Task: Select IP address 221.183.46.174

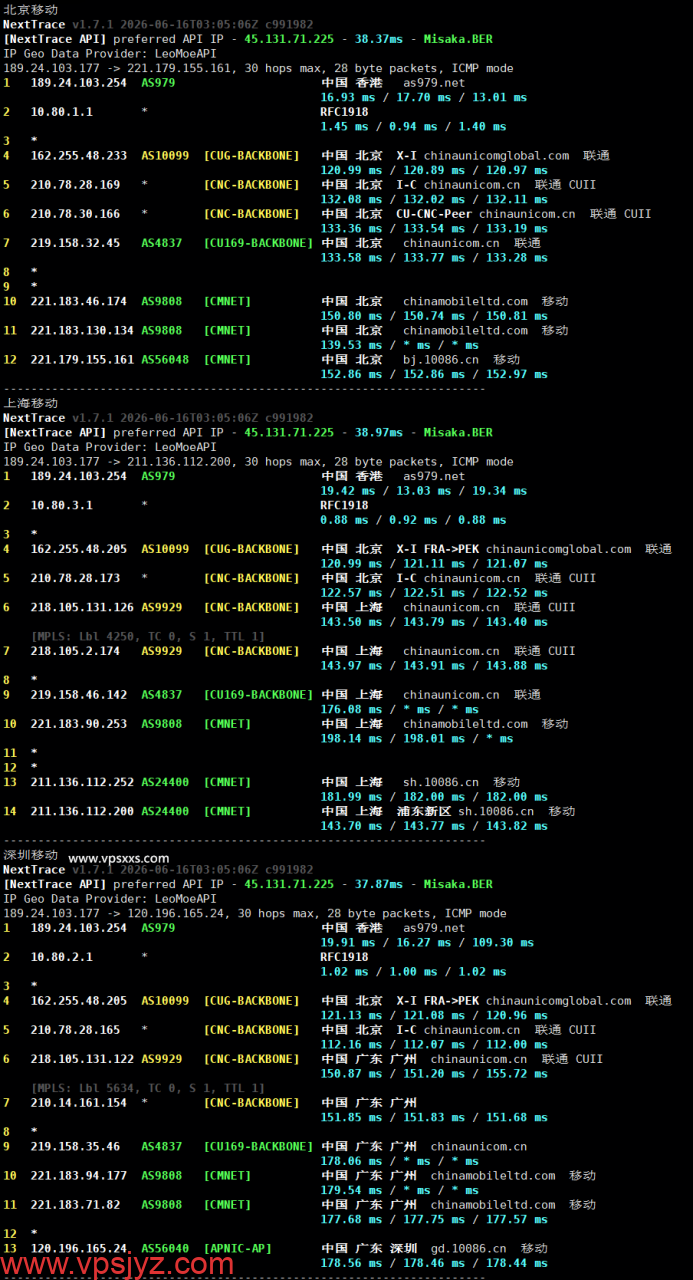Action: tap(79, 301)
